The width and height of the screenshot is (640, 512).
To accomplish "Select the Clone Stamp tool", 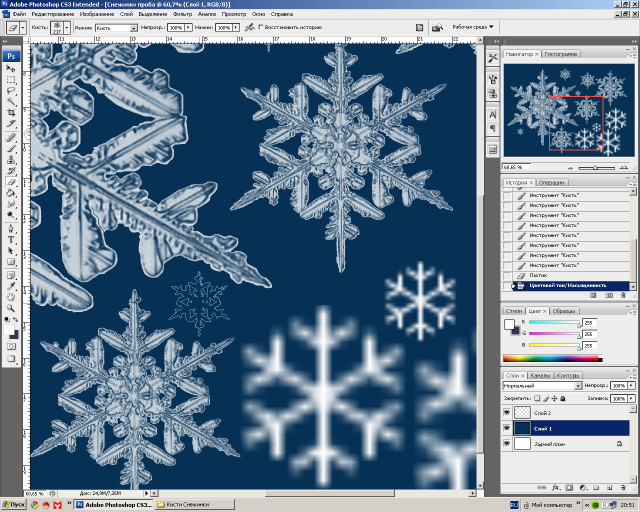I will 11,160.
